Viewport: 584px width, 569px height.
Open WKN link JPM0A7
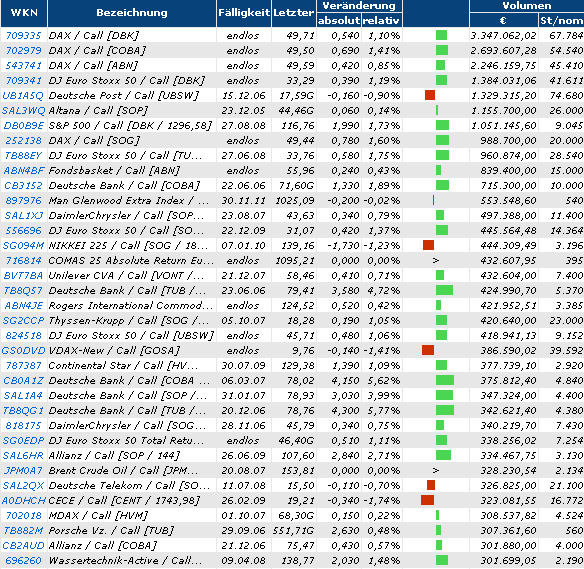click(x=23, y=471)
